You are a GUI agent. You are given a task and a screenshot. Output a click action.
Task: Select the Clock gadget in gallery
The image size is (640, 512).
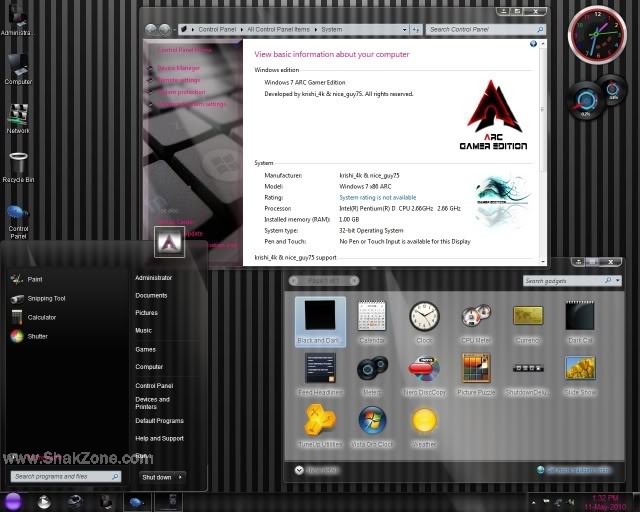(424, 322)
